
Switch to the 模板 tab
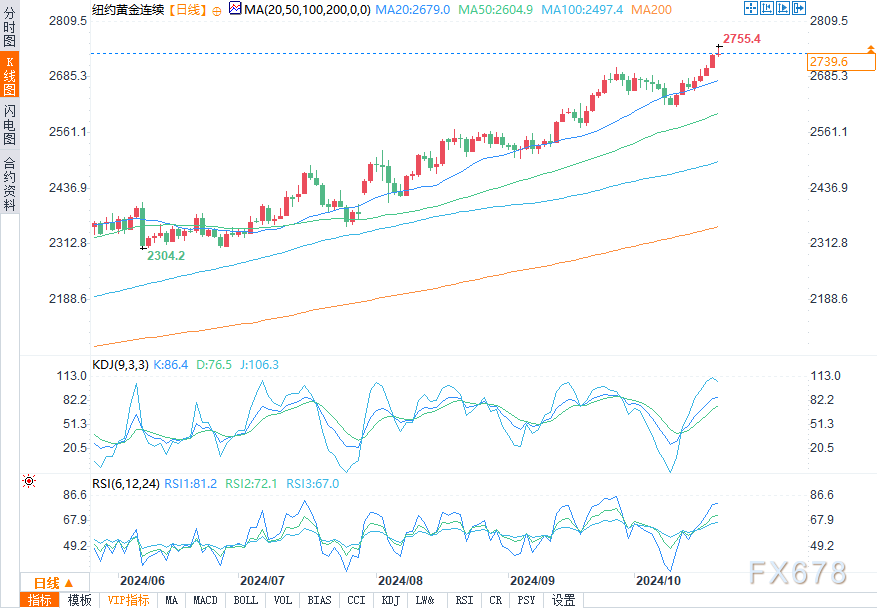click(x=80, y=600)
